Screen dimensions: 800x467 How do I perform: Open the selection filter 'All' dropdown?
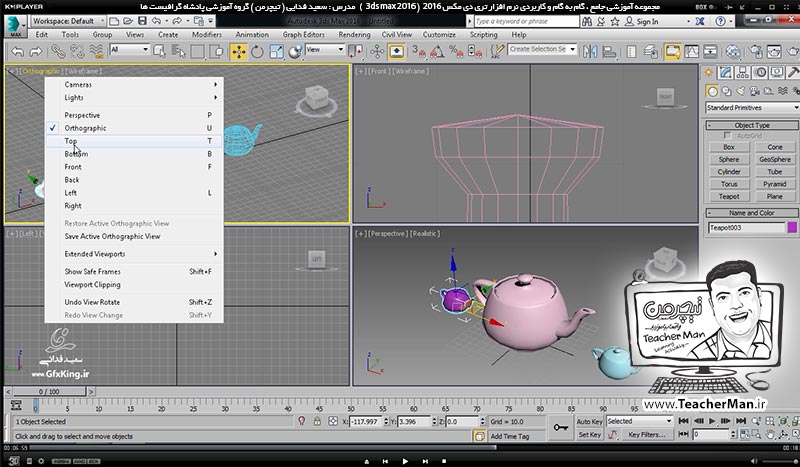coord(129,50)
